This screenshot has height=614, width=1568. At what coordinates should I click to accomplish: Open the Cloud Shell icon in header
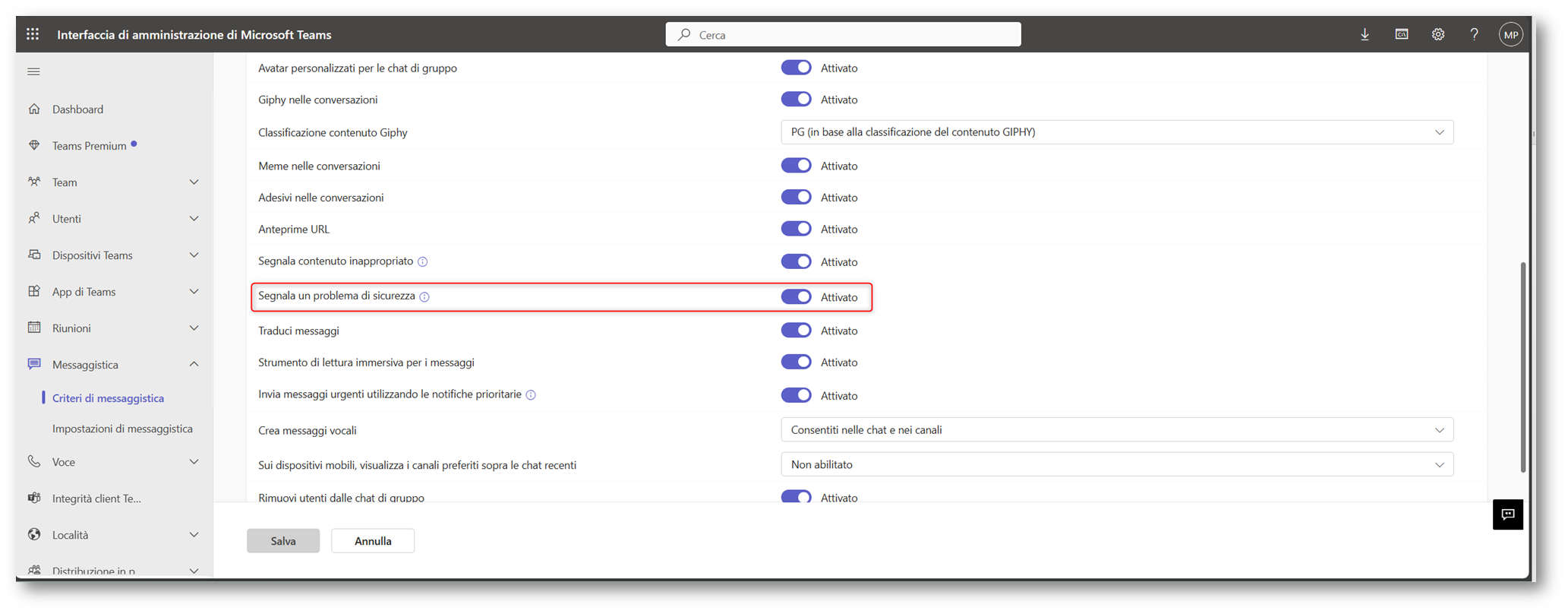click(1401, 34)
